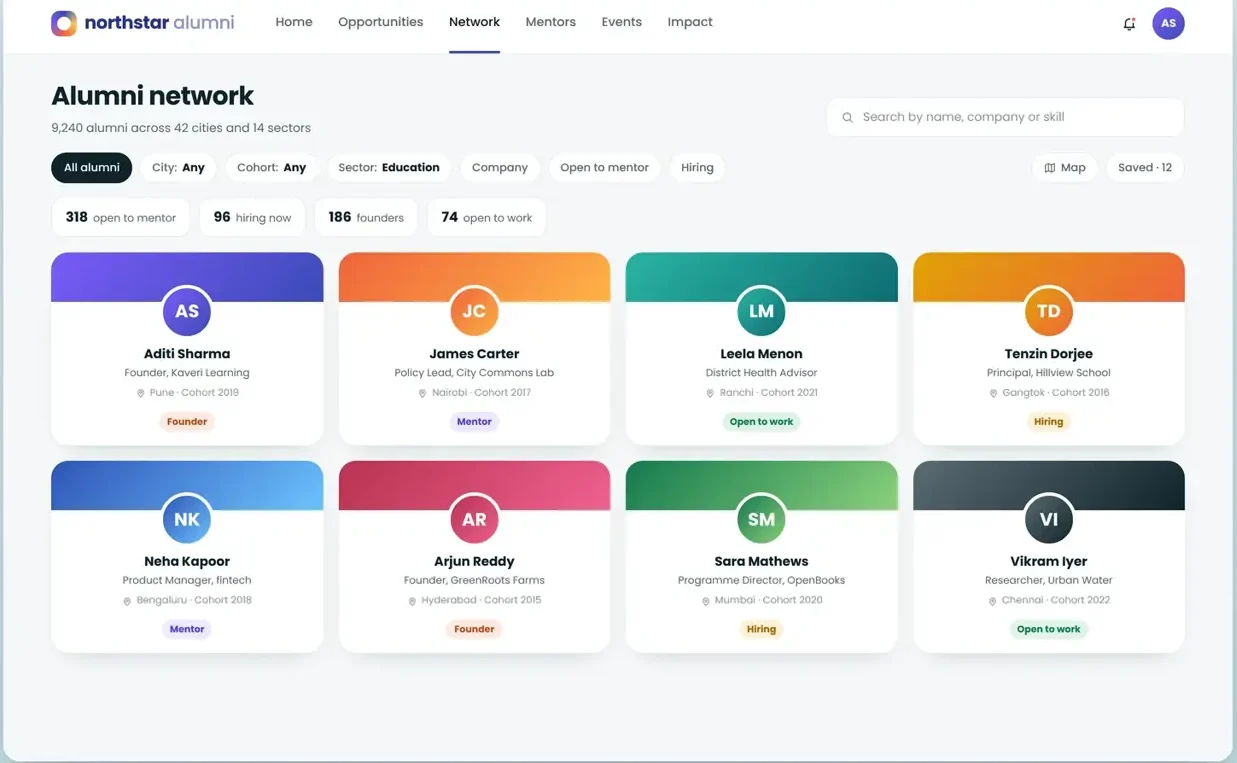Click Tenzin Dorjee's TD avatar circle

pos(1049,311)
